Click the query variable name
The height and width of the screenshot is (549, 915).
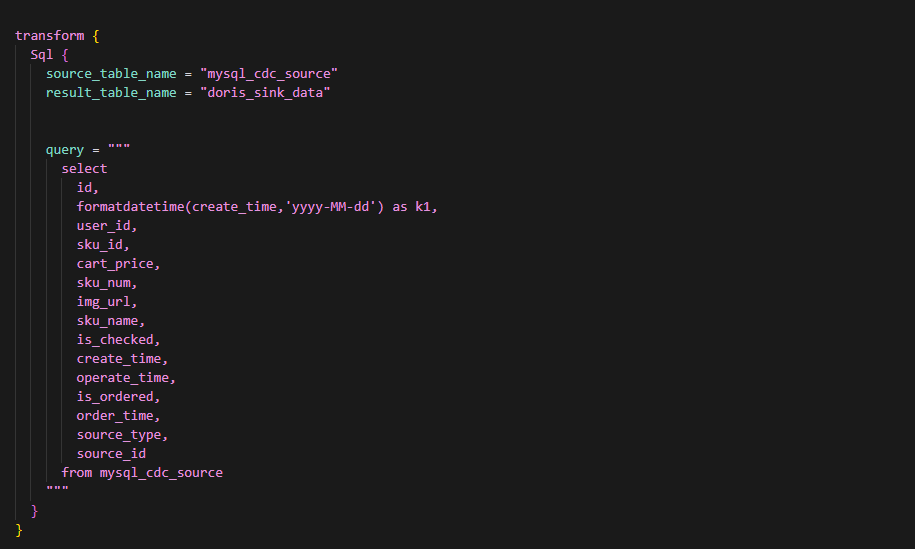[65, 151]
